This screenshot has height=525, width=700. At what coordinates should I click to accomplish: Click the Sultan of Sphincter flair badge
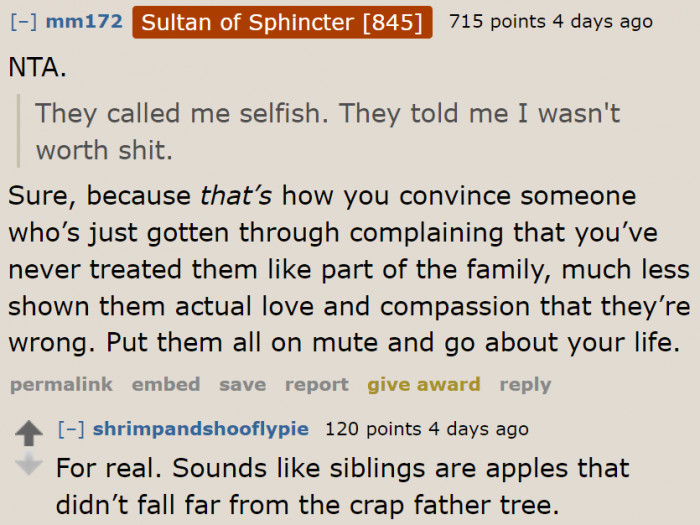point(282,21)
